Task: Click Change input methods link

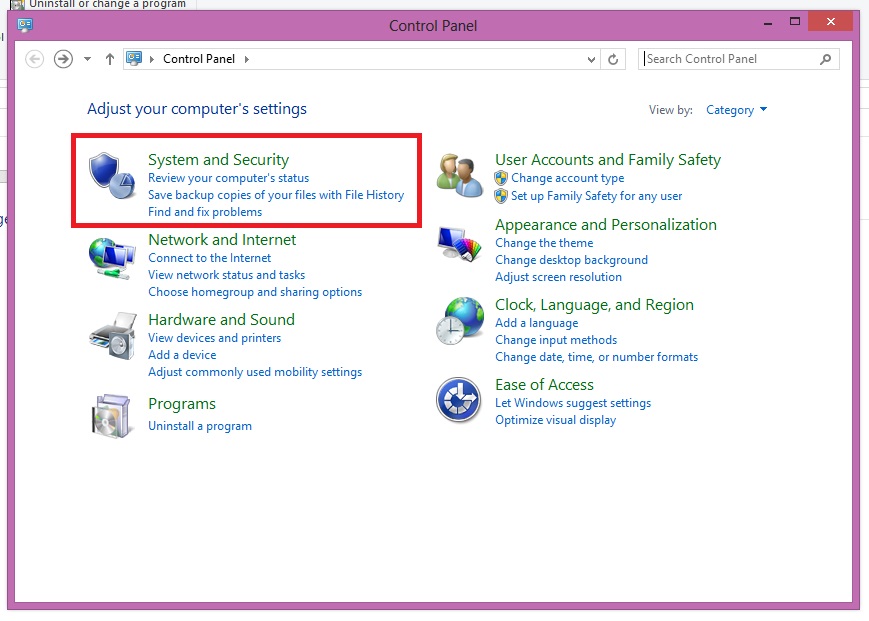Action: tap(556, 340)
